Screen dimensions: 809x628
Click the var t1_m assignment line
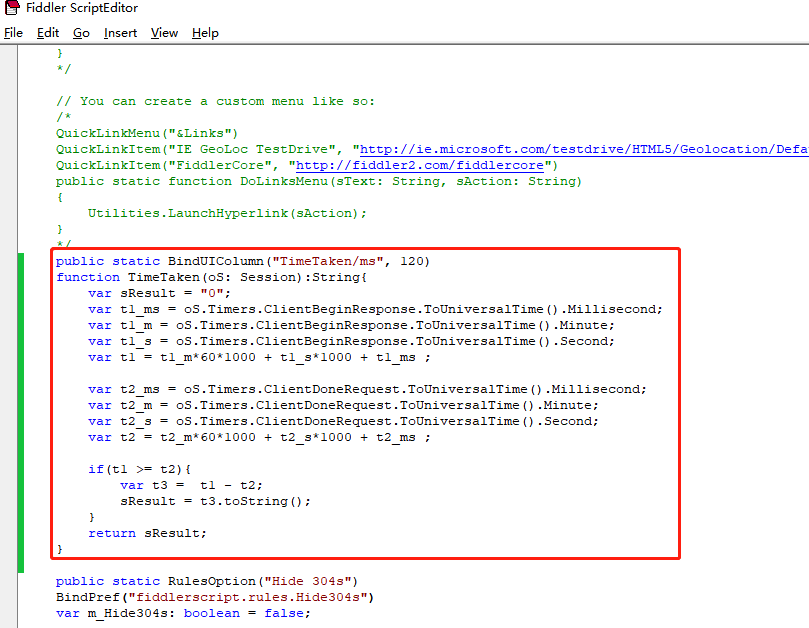tap(351, 325)
